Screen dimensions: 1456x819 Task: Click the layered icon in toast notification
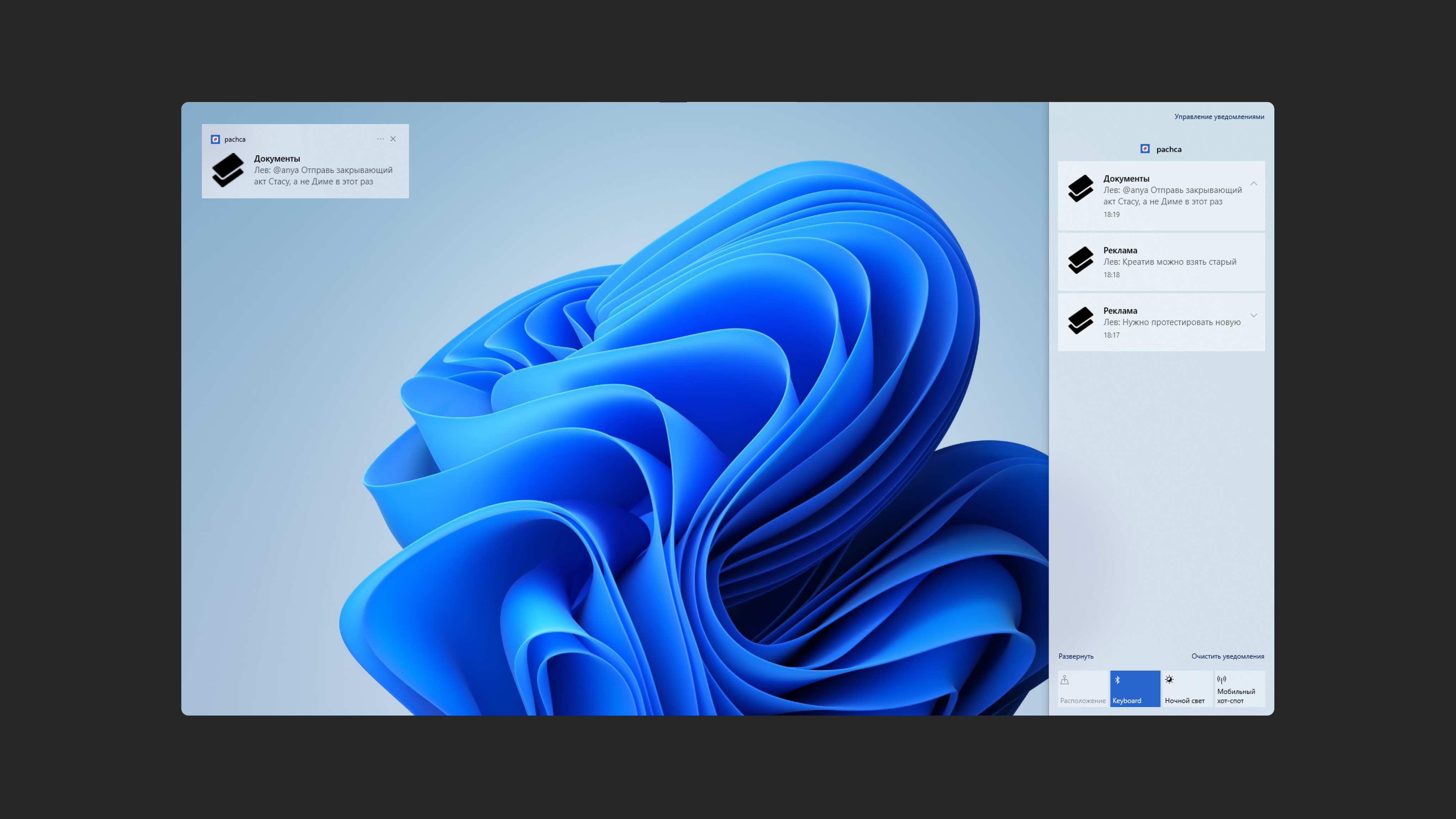[228, 170]
